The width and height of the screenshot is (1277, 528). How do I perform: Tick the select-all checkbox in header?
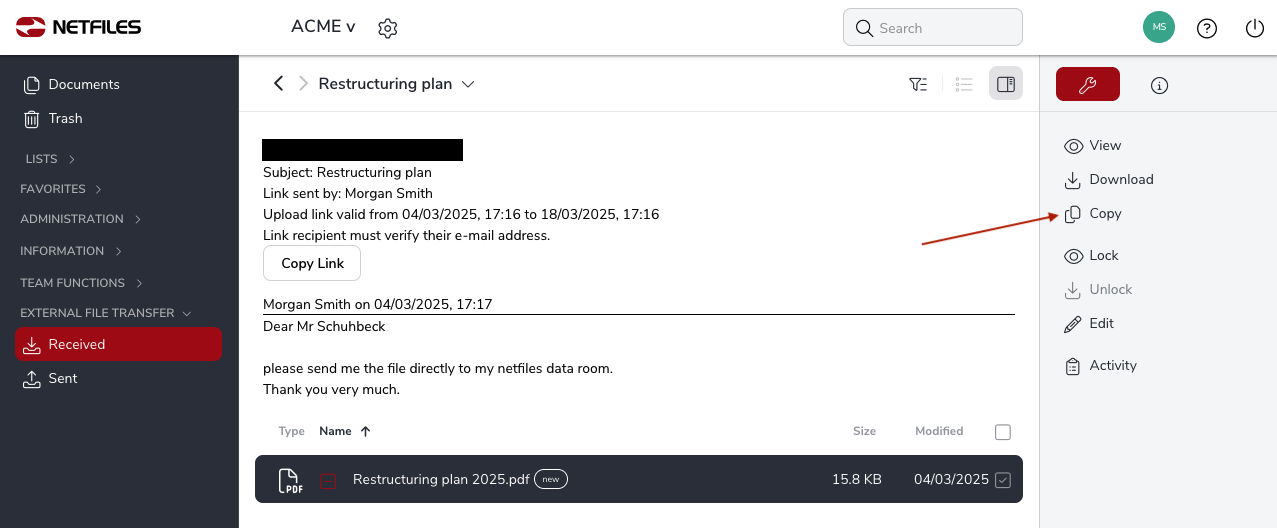(1003, 432)
